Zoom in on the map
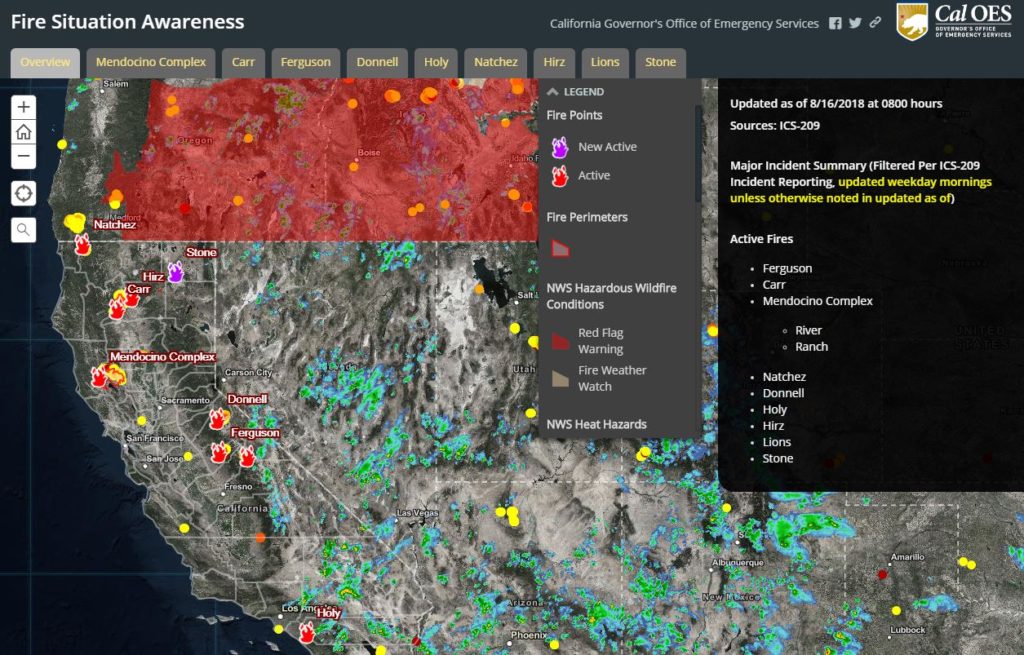1024x655 pixels. pyautogui.click(x=24, y=107)
